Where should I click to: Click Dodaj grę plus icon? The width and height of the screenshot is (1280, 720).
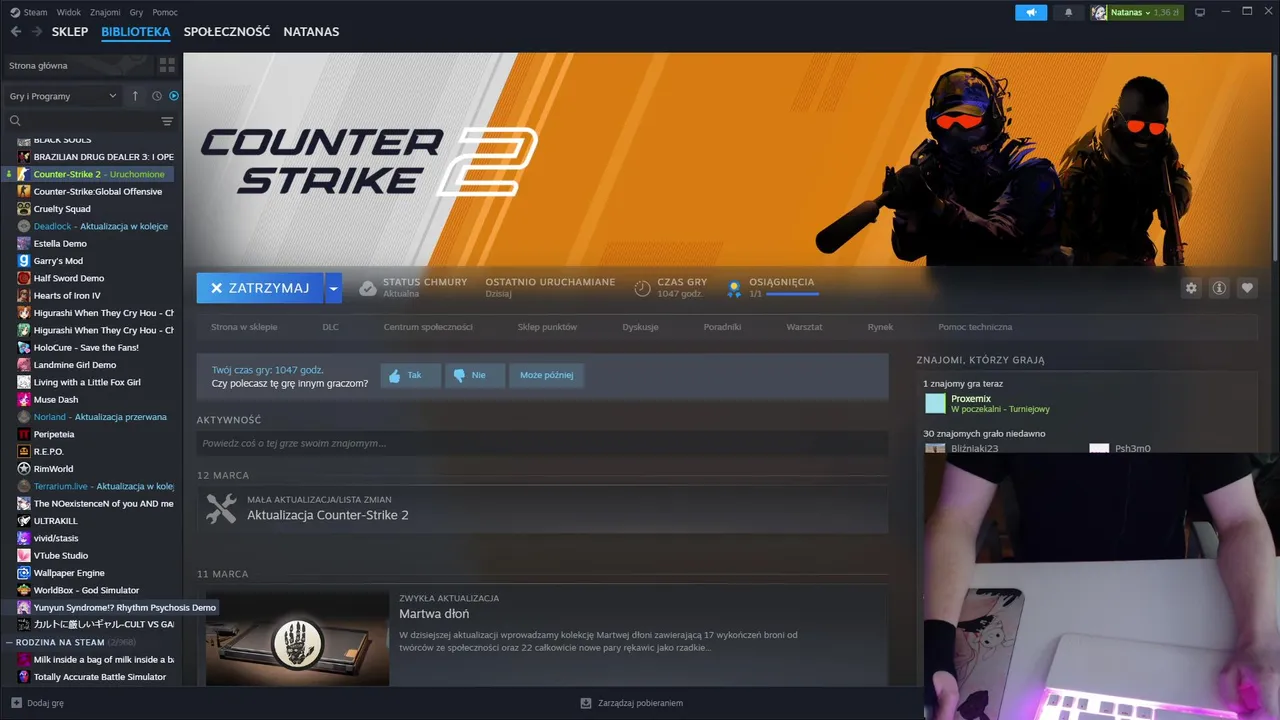16,703
